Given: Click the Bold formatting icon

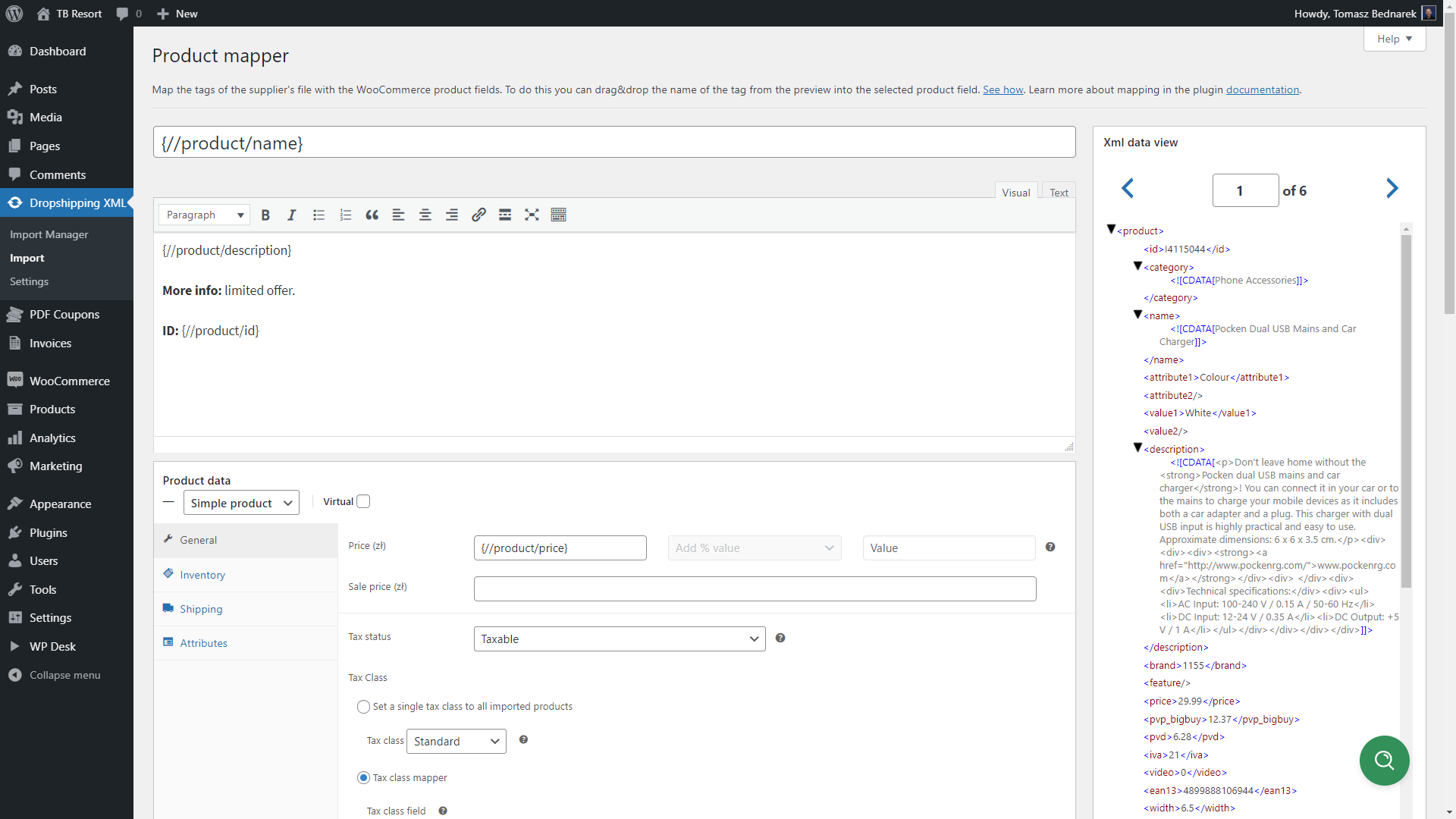Looking at the screenshot, I should click(x=265, y=215).
